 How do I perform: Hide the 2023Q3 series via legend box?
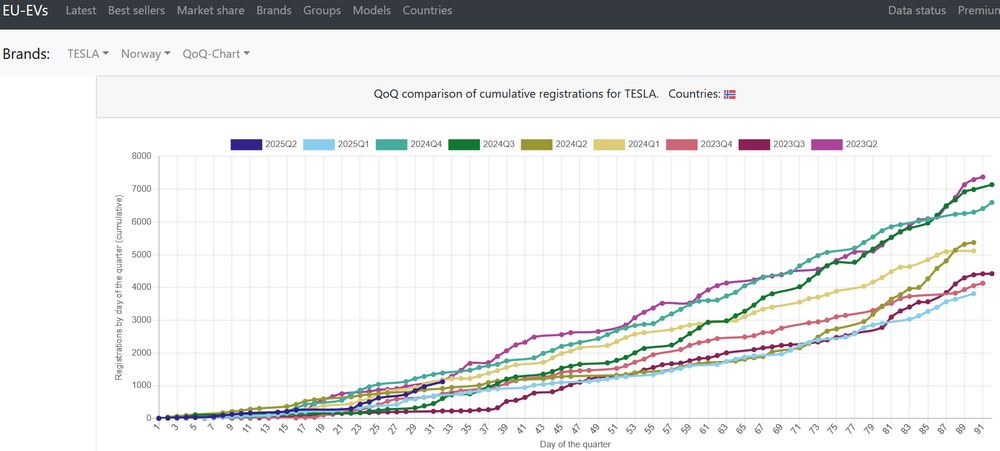point(755,144)
